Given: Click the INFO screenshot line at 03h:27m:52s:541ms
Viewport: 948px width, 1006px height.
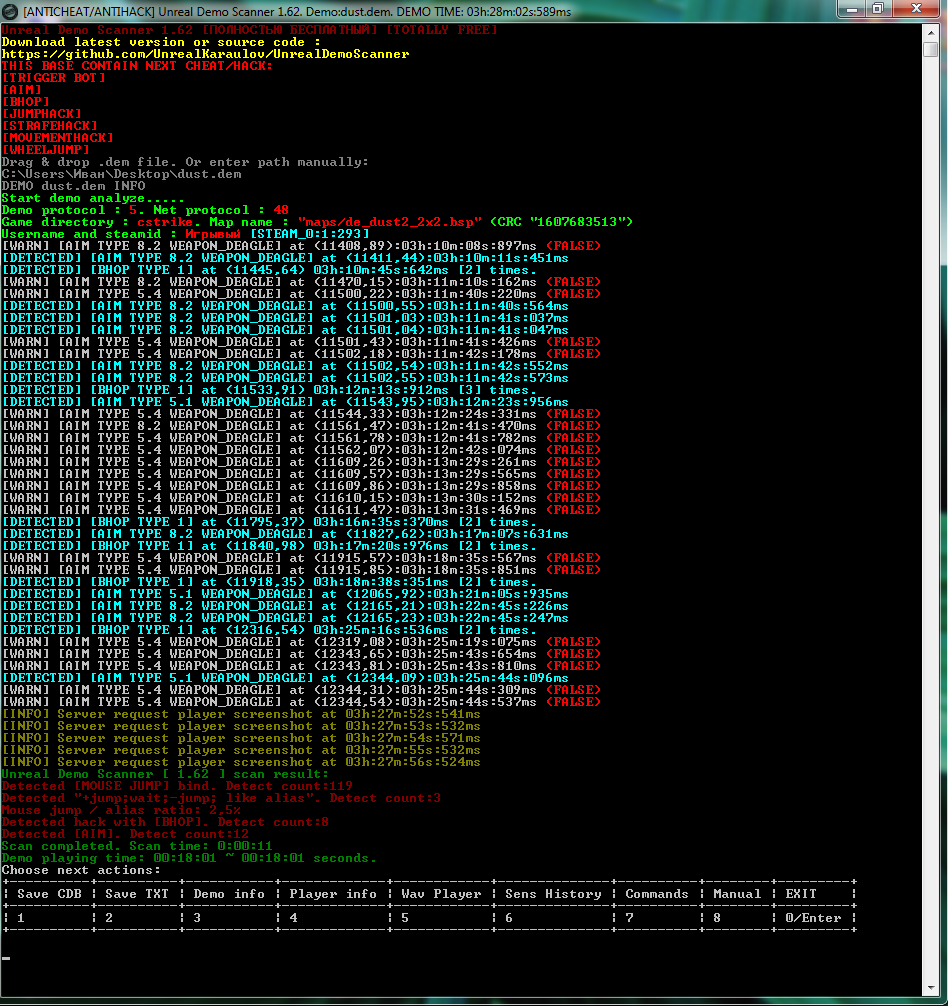Looking at the screenshot, I should 241,713.
